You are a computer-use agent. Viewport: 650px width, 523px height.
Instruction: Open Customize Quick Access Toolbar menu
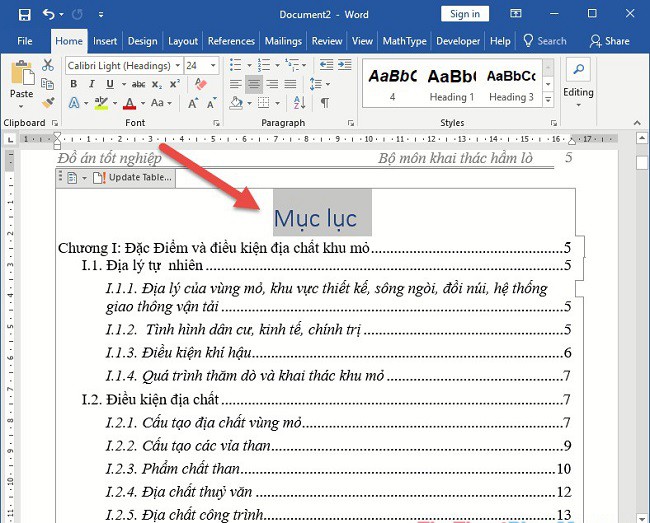(101, 15)
